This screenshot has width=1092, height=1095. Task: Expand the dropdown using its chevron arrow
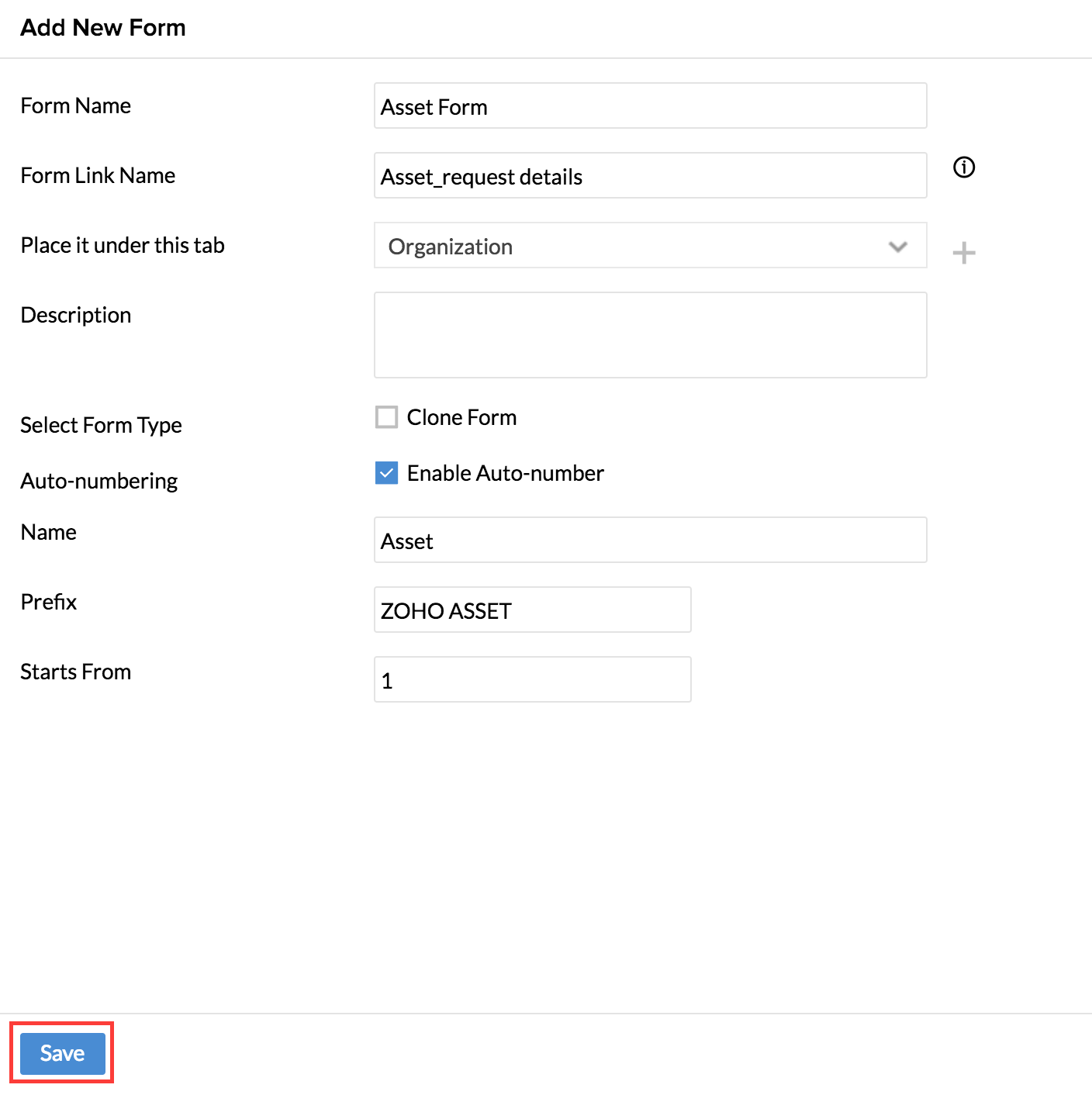pos(897,247)
